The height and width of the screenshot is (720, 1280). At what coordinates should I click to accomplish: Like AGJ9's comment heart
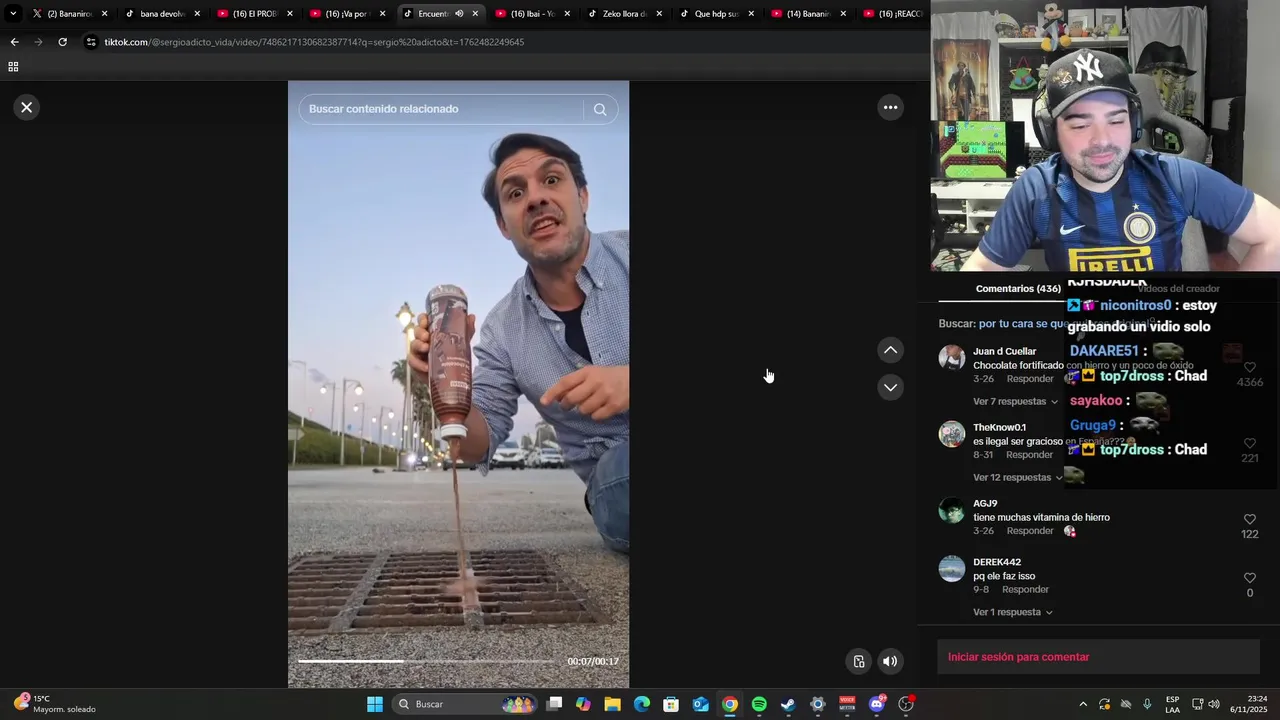coord(1249,519)
